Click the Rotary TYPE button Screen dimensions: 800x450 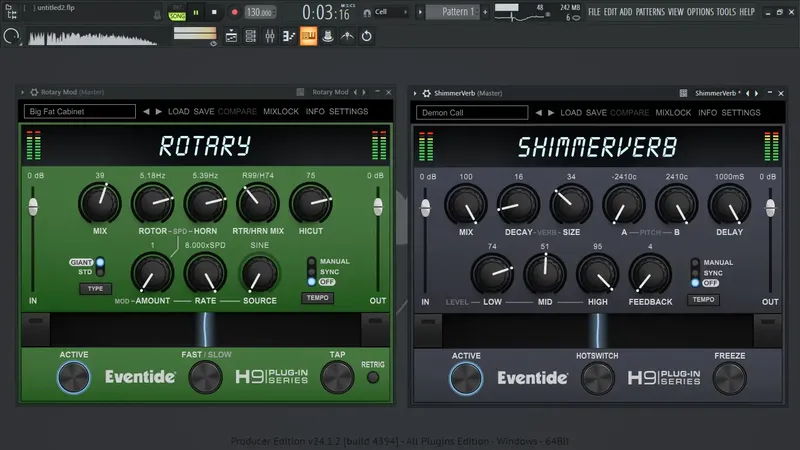tap(95, 289)
